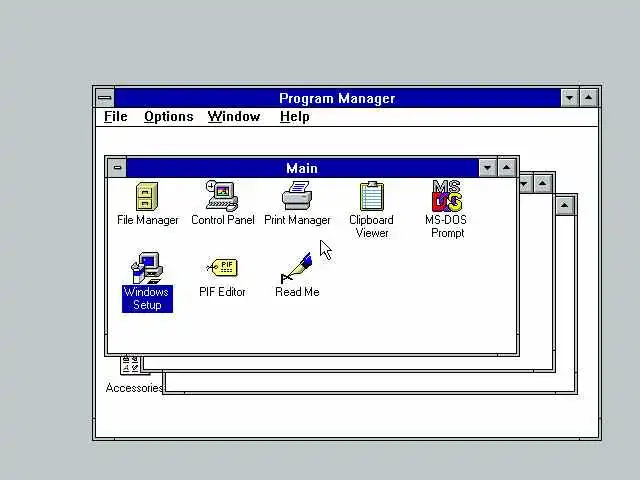The image size is (640, 480).
Task: Click the Windows Setup icon
Action: click(x=147, y=268)
